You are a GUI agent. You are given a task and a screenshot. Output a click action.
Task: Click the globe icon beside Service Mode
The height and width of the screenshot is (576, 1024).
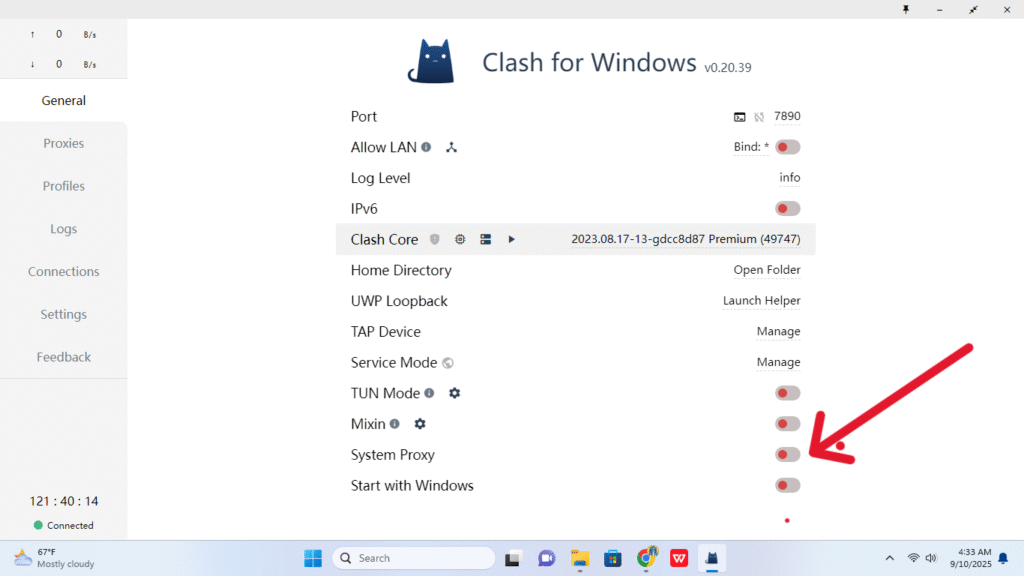coord(448,363)
